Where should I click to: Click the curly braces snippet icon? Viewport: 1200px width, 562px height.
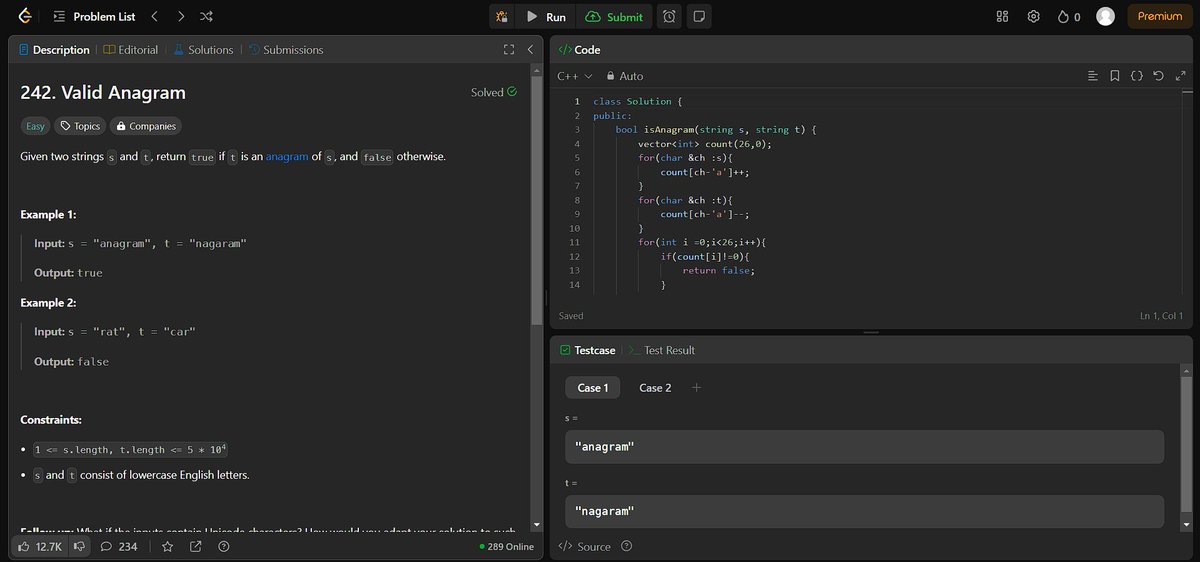coord(1137,76)
